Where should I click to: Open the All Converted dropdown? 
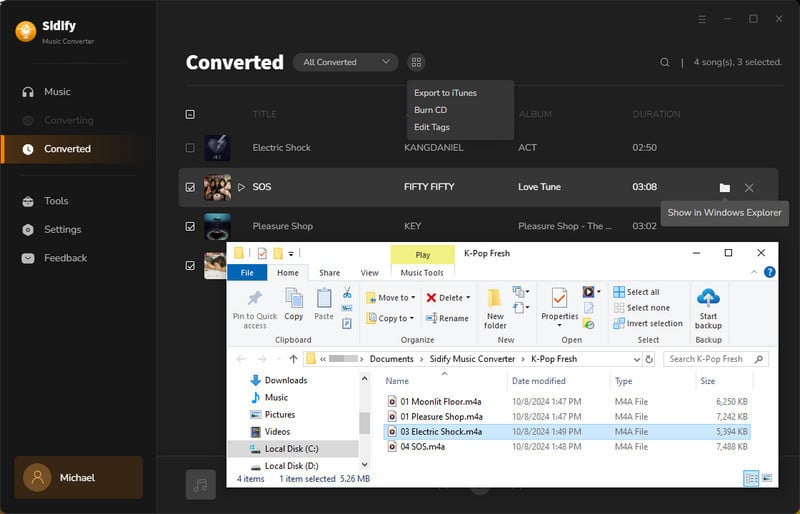tap(345, 62)
